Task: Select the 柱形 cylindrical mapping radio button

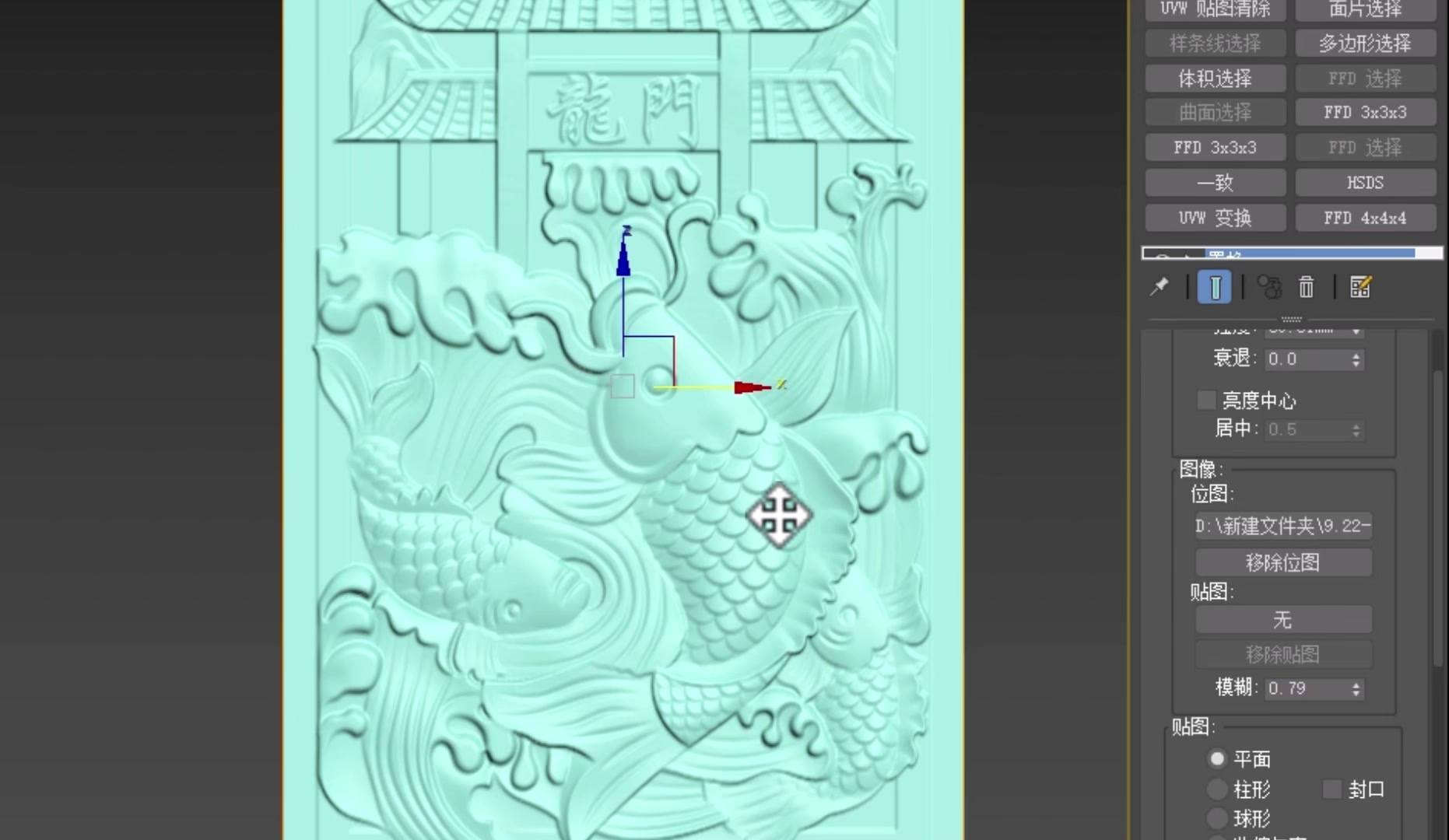Action: click(1216, 789)
